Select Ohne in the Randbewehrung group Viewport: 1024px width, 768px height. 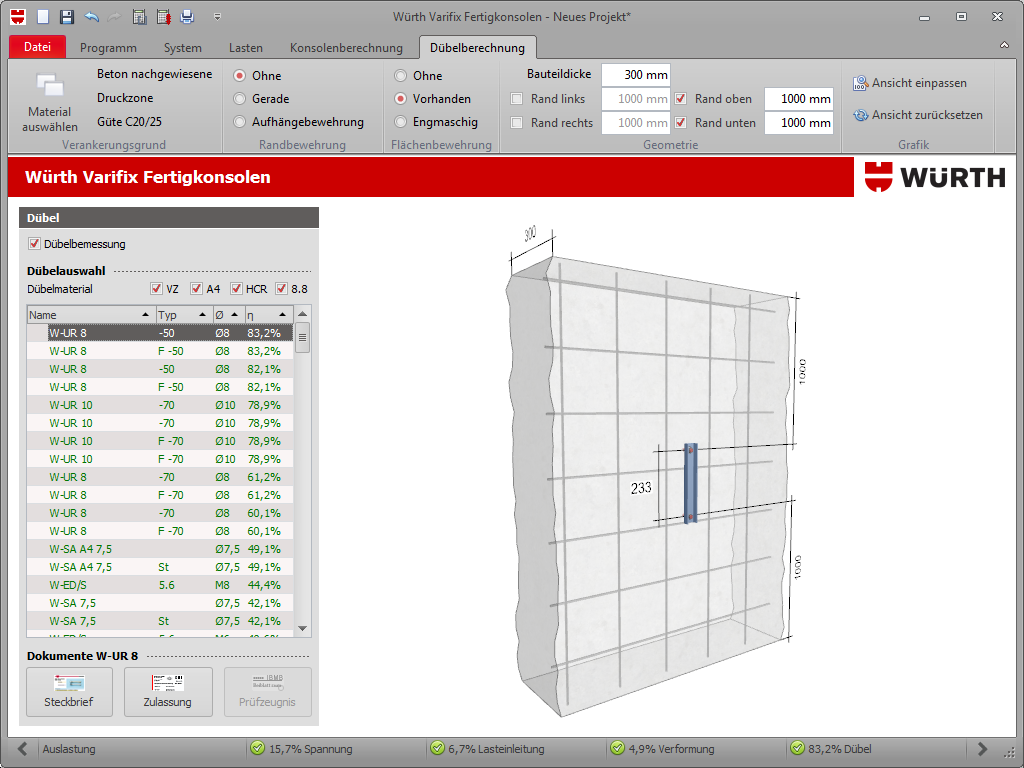point(240,76)
